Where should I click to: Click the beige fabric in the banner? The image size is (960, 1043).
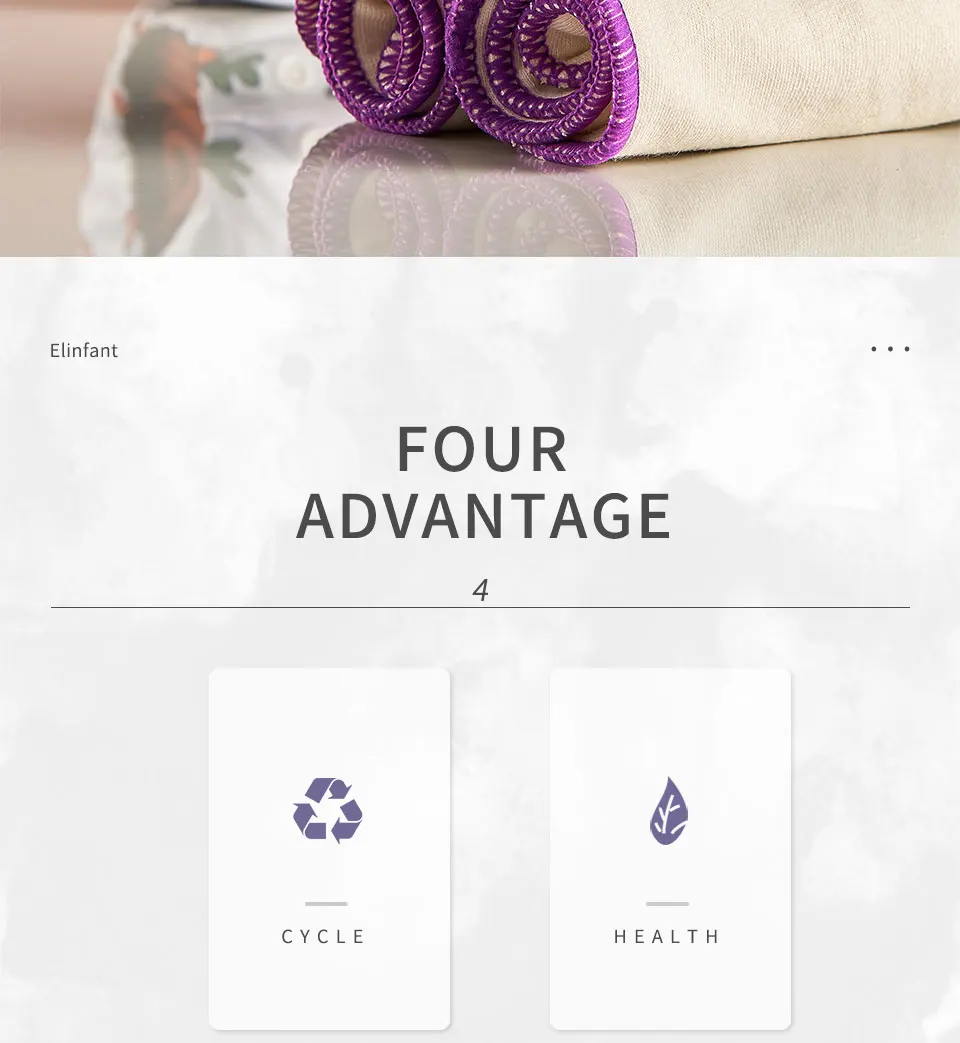tap(798, 67)
